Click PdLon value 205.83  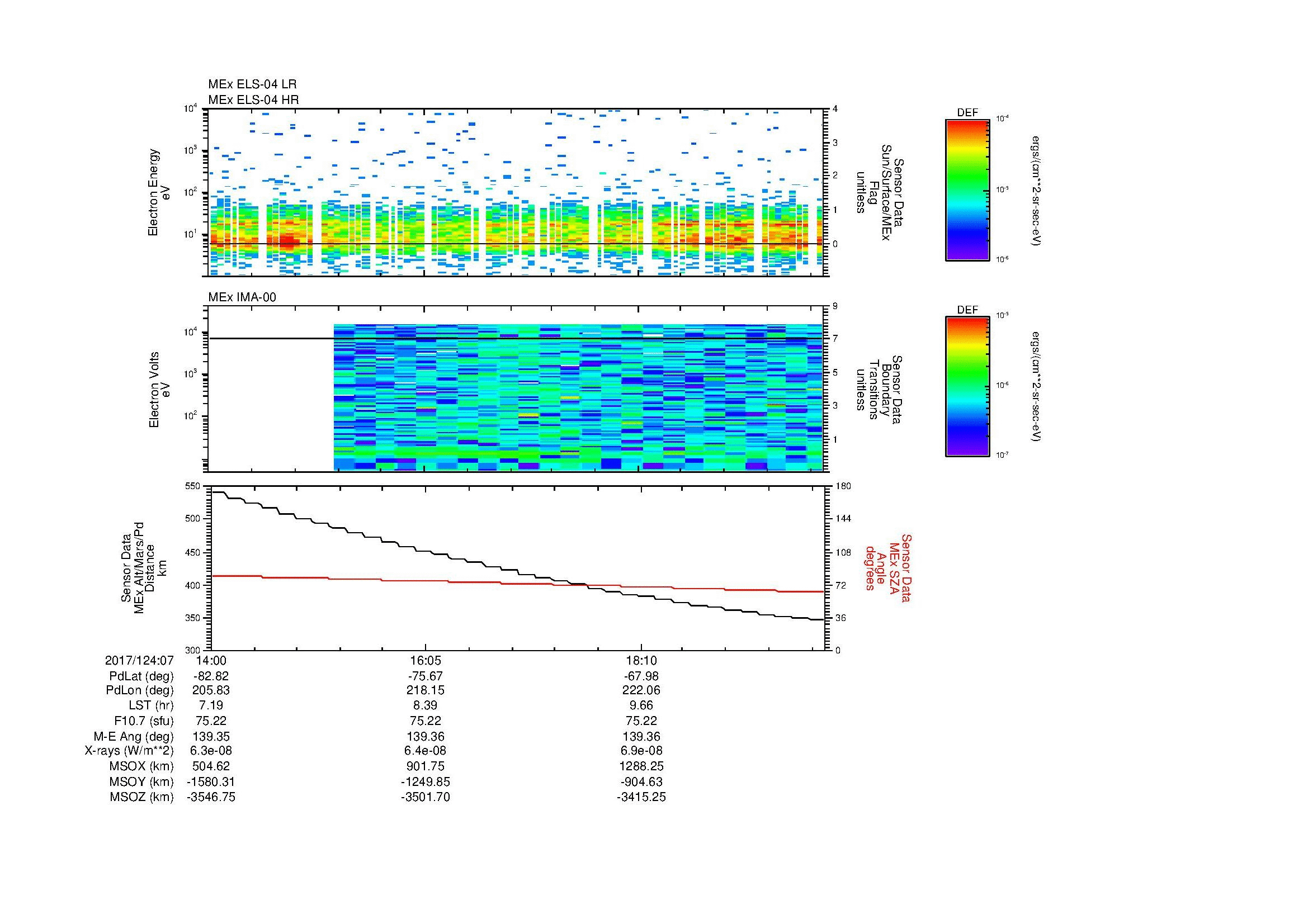tap(211, 690)
